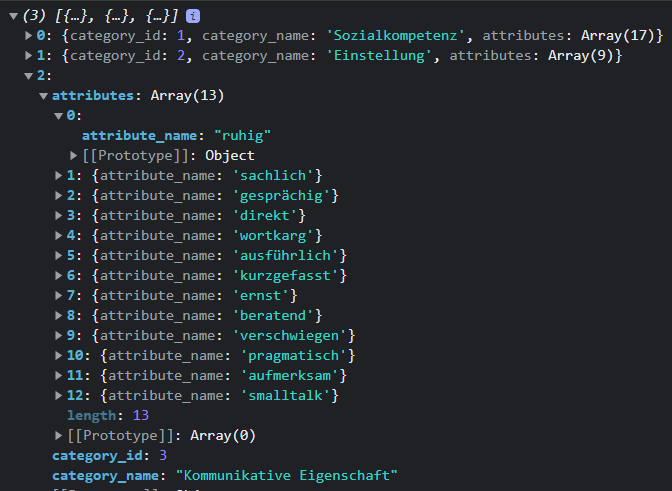Expand attribute 9 'verschwiegen'
Image resolution: width=672 pixels, height=491 pixels.
[59, 335]
